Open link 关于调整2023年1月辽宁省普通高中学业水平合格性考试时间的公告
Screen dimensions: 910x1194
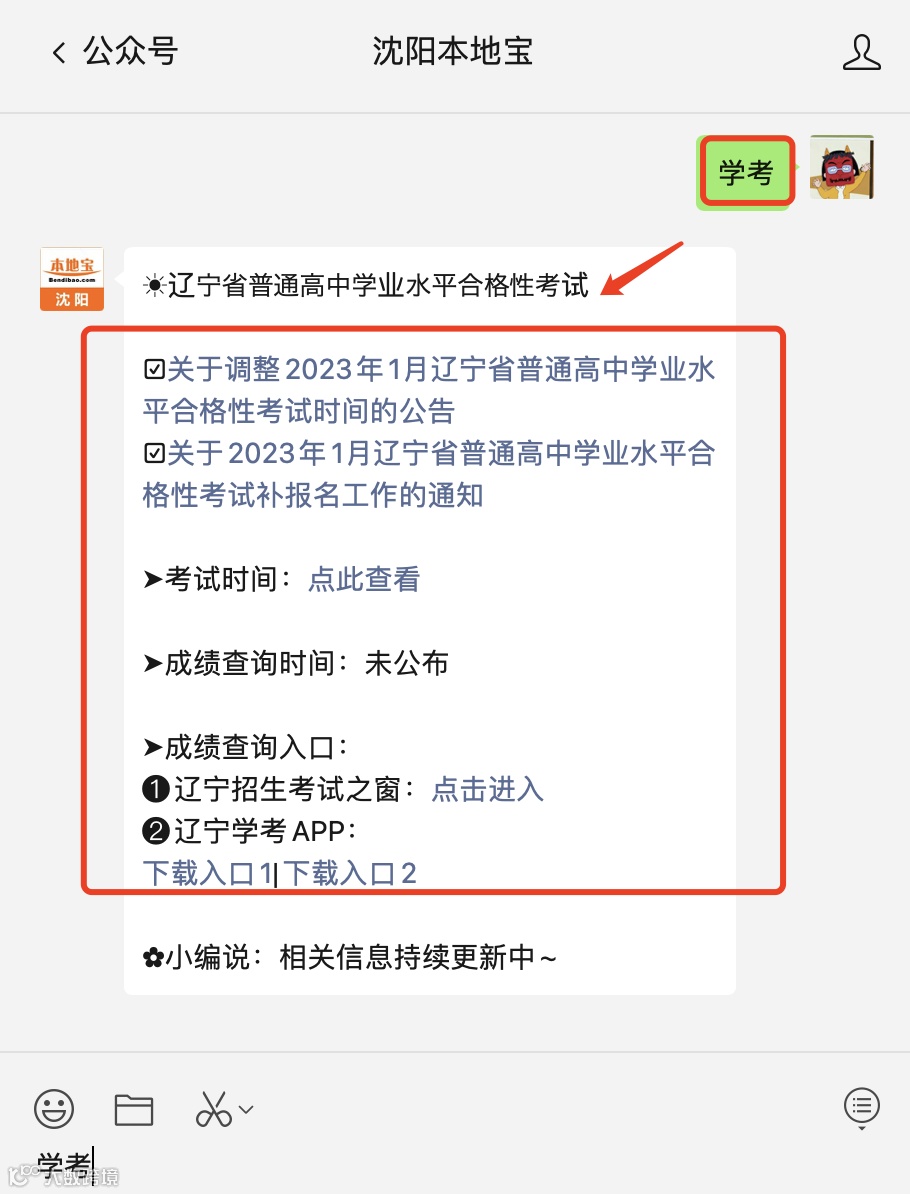pos(429,390)
